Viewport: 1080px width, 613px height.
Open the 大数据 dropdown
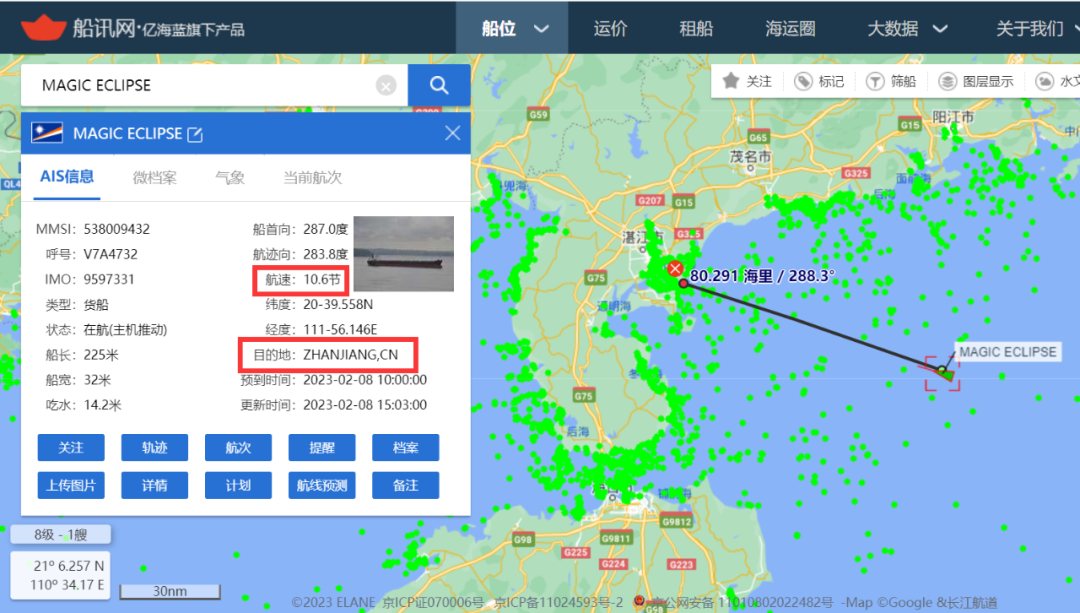tap(901, 28)
